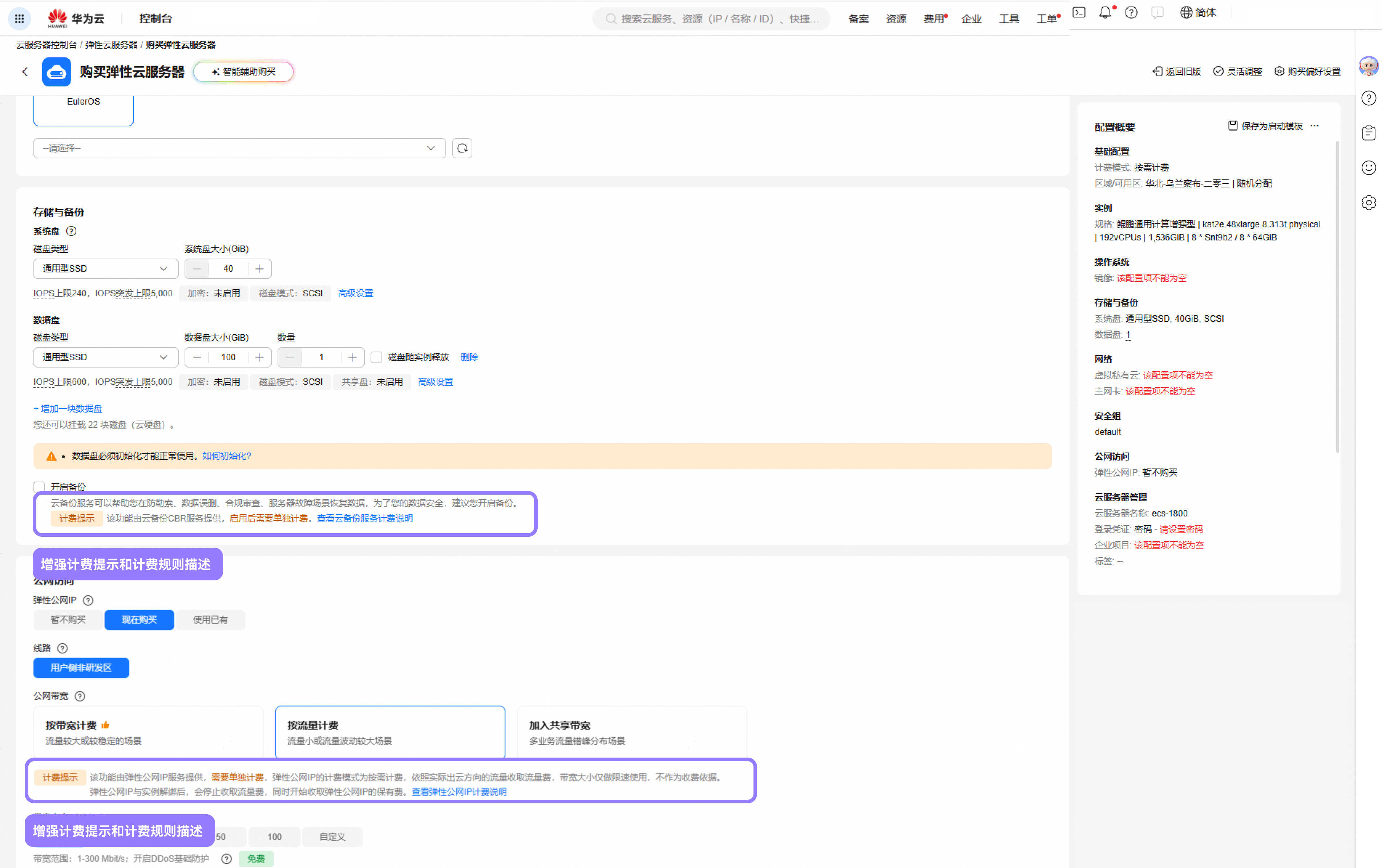This screenshot has height=868, width=1382.
Task: Open 资源 top menu item
Action: click(x=896, y=19)
